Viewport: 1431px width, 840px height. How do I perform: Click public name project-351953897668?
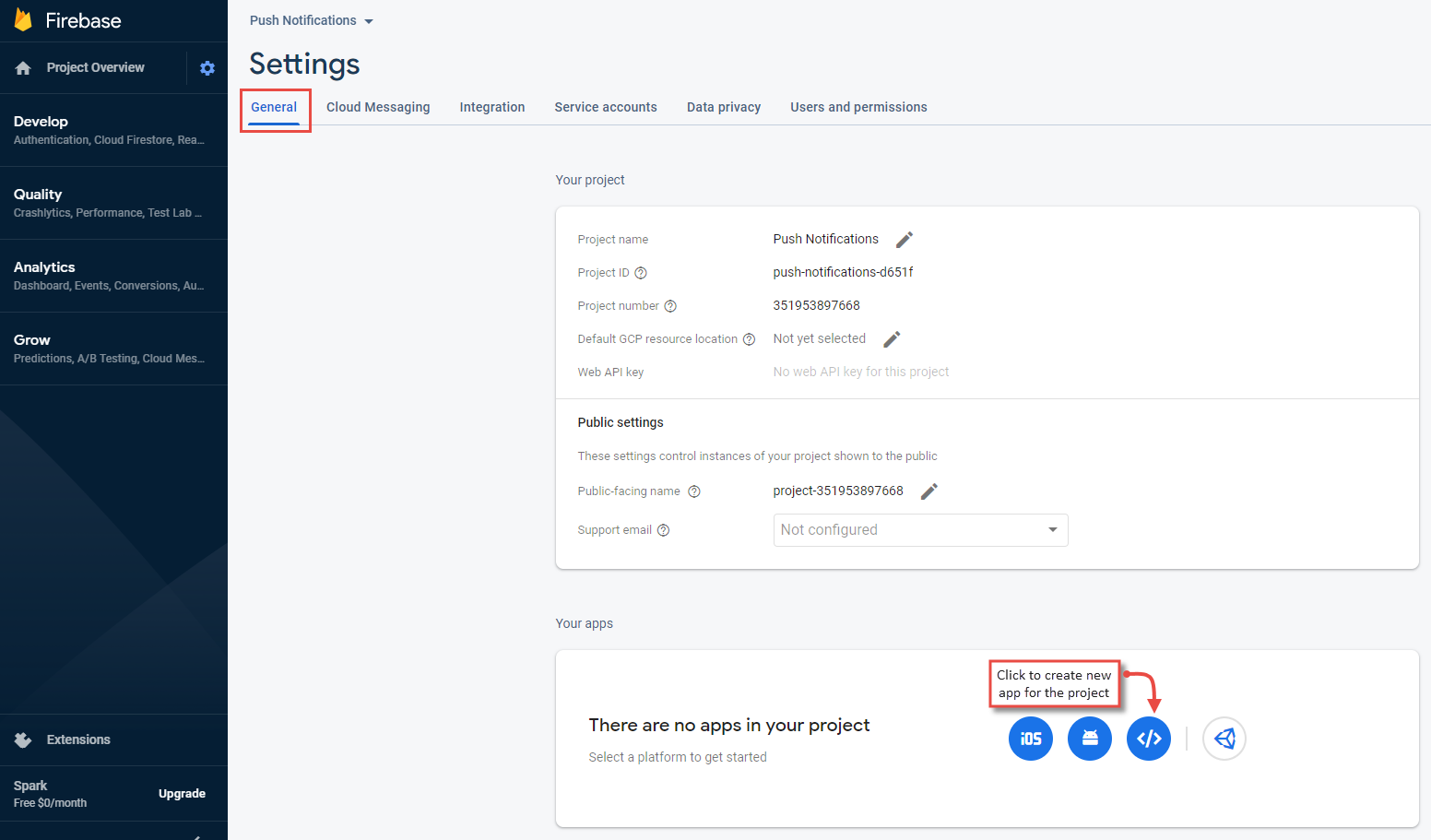[838, 491]
